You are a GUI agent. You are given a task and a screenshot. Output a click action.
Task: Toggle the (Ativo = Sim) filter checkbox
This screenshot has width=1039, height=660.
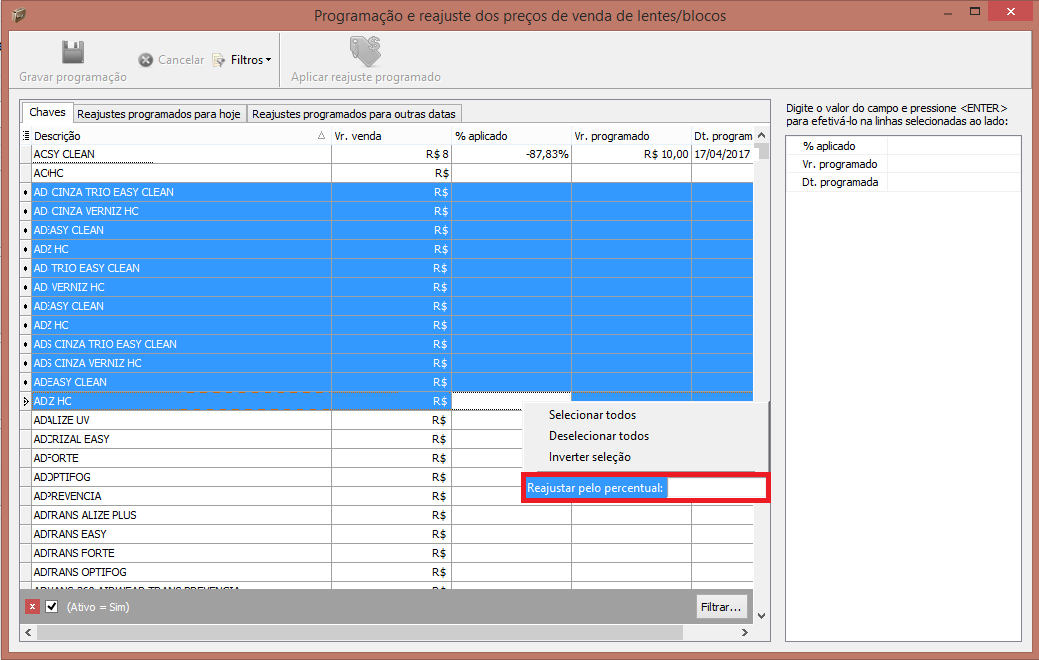[x=52, y=607]
